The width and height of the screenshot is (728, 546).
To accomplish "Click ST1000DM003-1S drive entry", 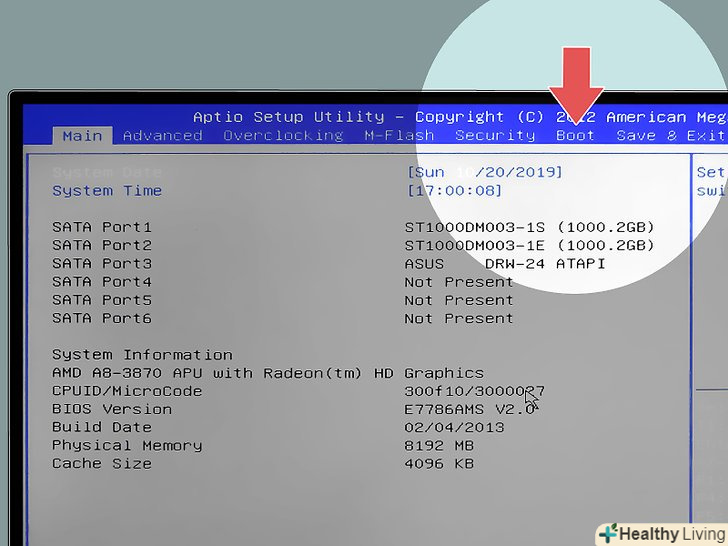I will pyautogui.click(x=529, y=227).
